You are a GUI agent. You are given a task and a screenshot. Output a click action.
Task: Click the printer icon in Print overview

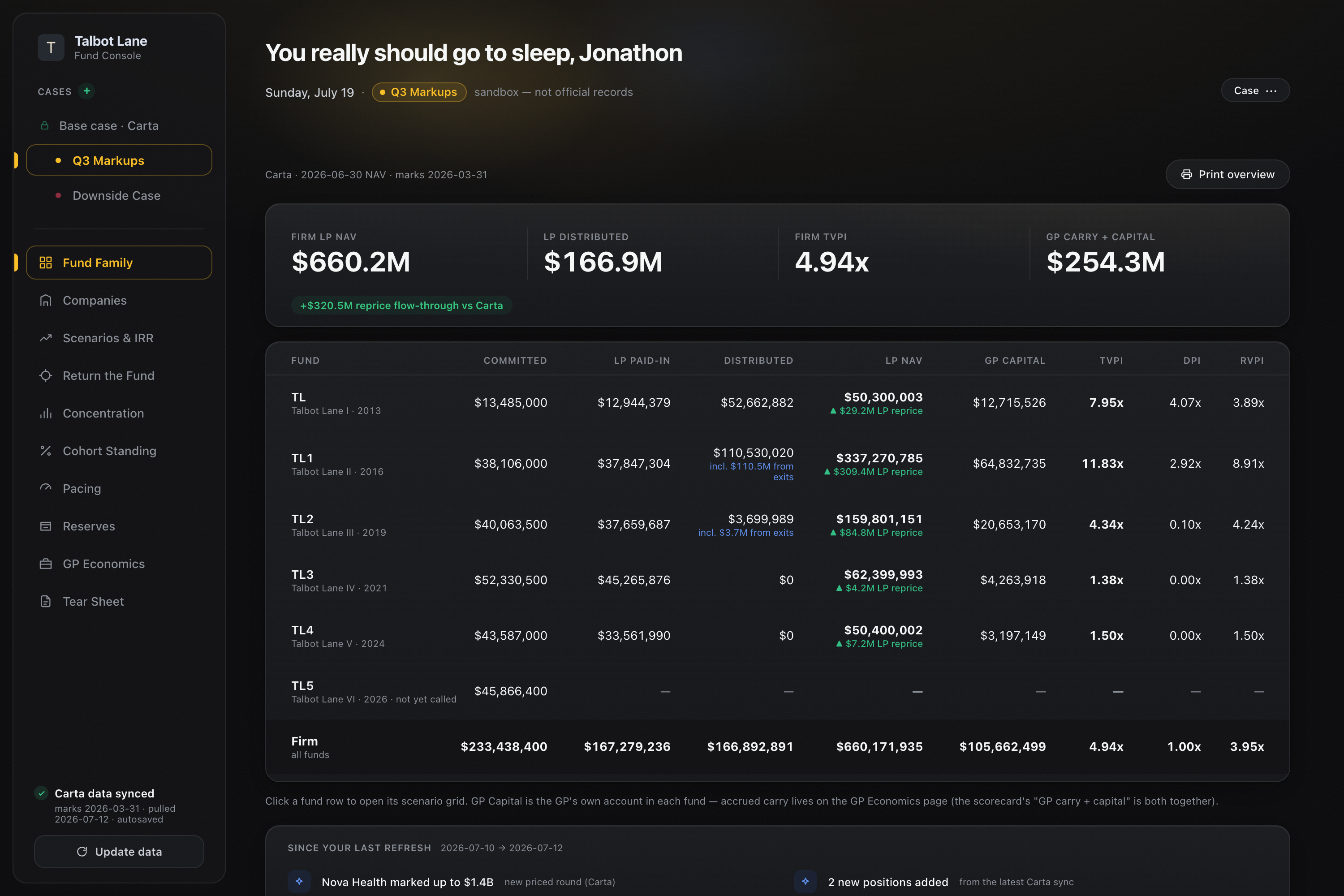[1187, 174]
